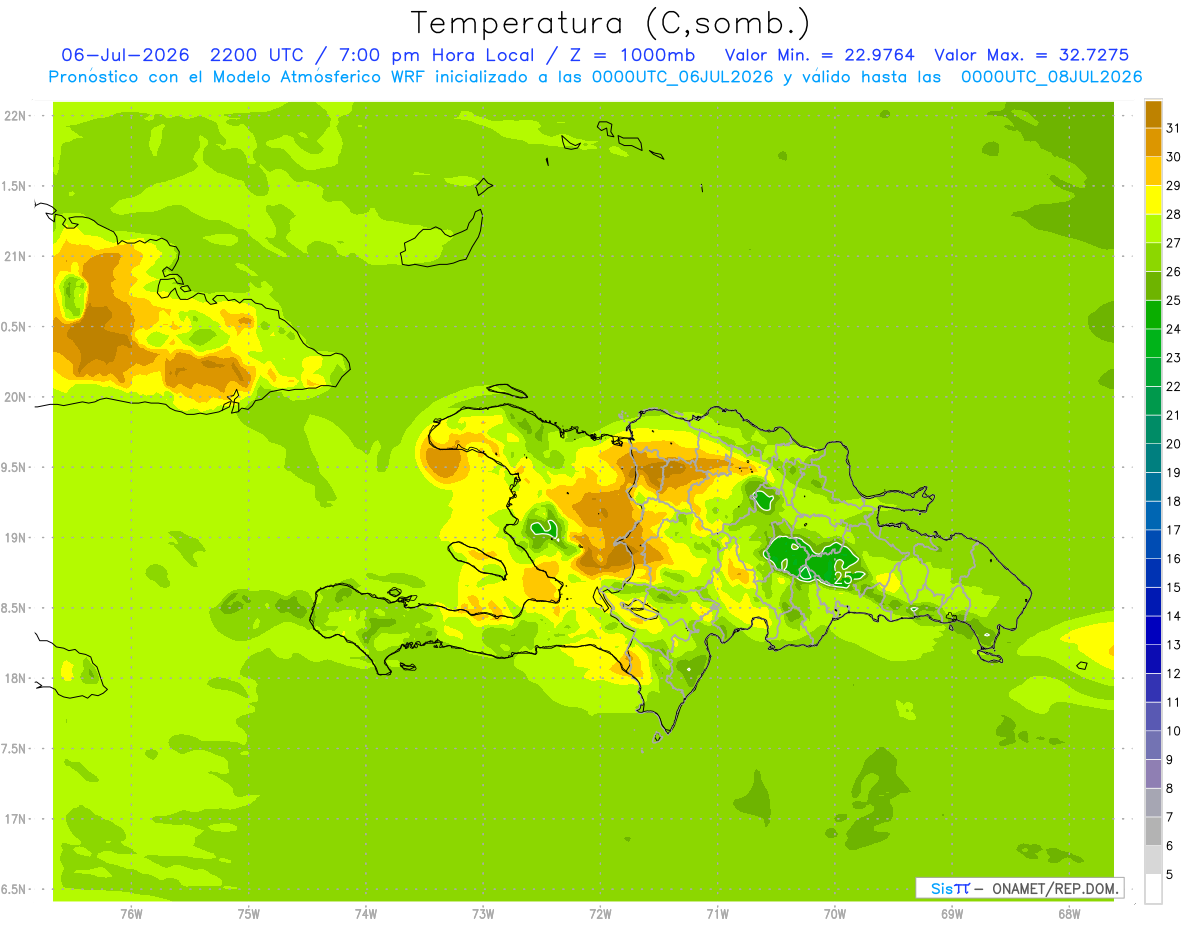
Task: Click legend swatch between 24 and 25
Action: pos(1153,315)
